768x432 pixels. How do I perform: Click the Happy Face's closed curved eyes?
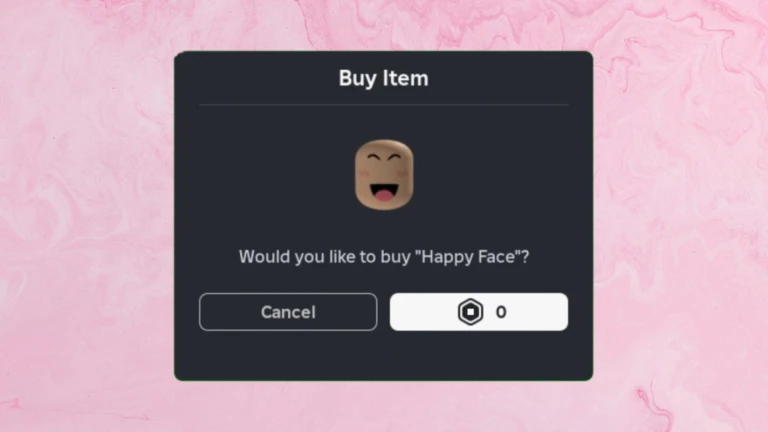(x=384, y=158)
